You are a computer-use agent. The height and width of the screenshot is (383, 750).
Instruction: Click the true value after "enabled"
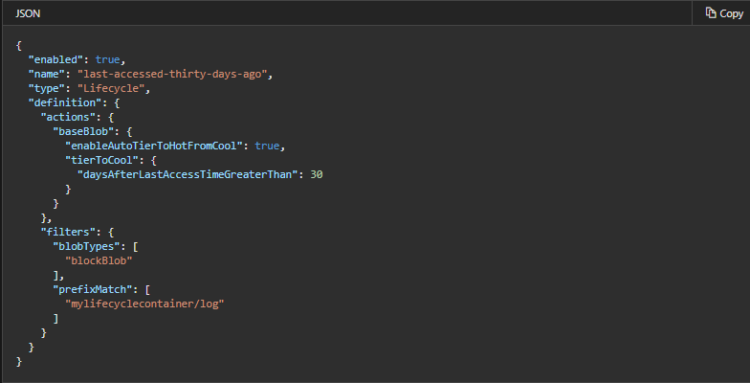click(x=107, y=60)
